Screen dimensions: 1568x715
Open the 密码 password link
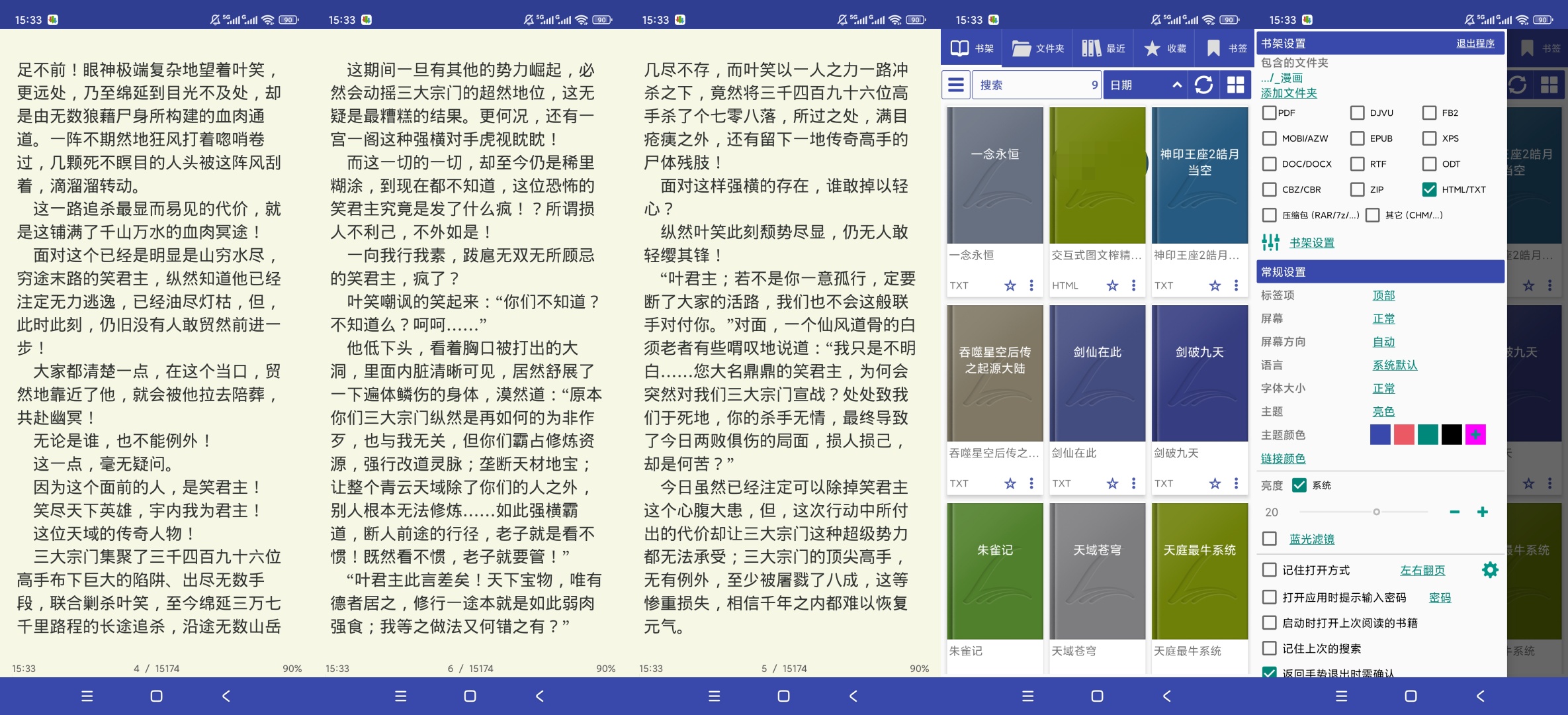tap(1440, 597)
